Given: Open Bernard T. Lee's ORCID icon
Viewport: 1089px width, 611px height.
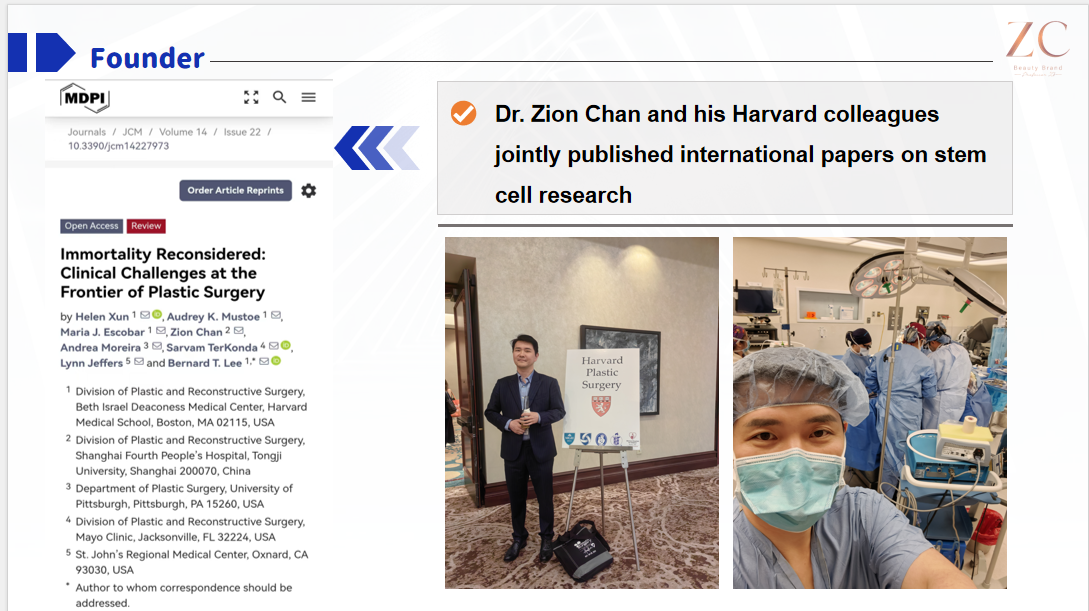Looking at the screenshot, I should pyautogui.click(x=276, y=362).
